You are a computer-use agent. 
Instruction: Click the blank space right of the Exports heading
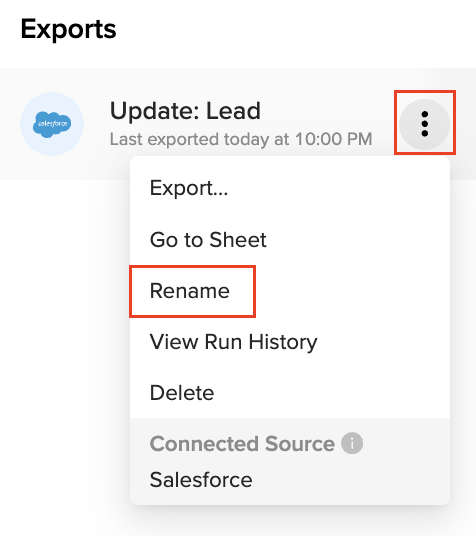pos(294,29)
